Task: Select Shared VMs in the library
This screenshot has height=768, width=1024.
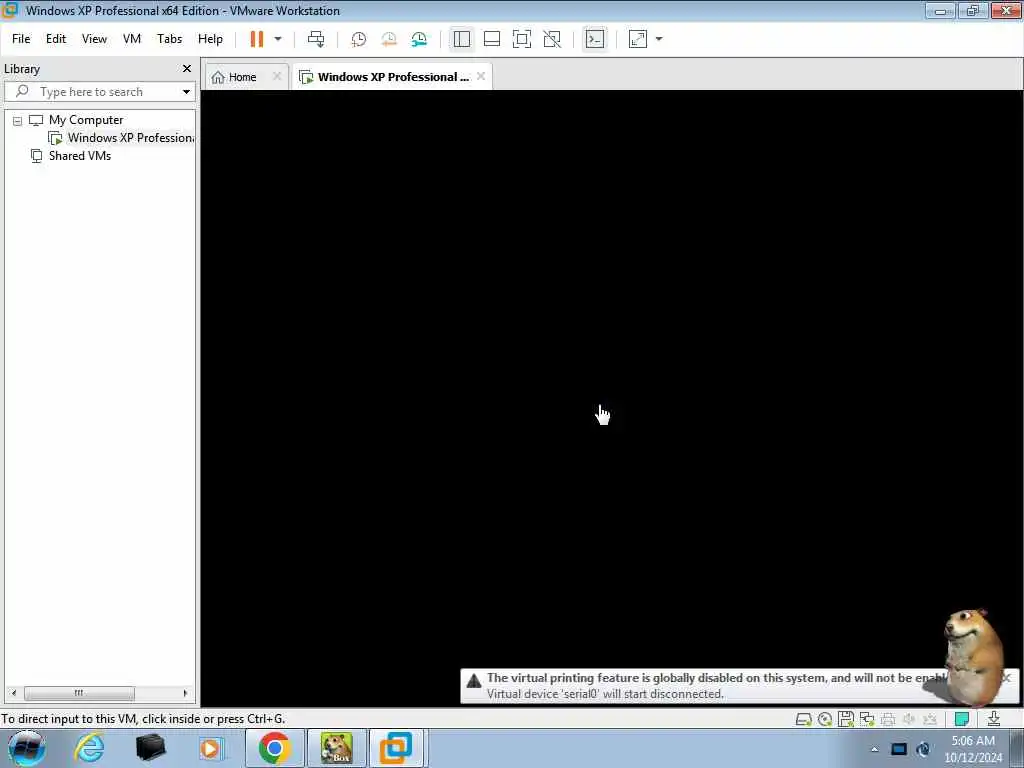Action: (80, 156)
